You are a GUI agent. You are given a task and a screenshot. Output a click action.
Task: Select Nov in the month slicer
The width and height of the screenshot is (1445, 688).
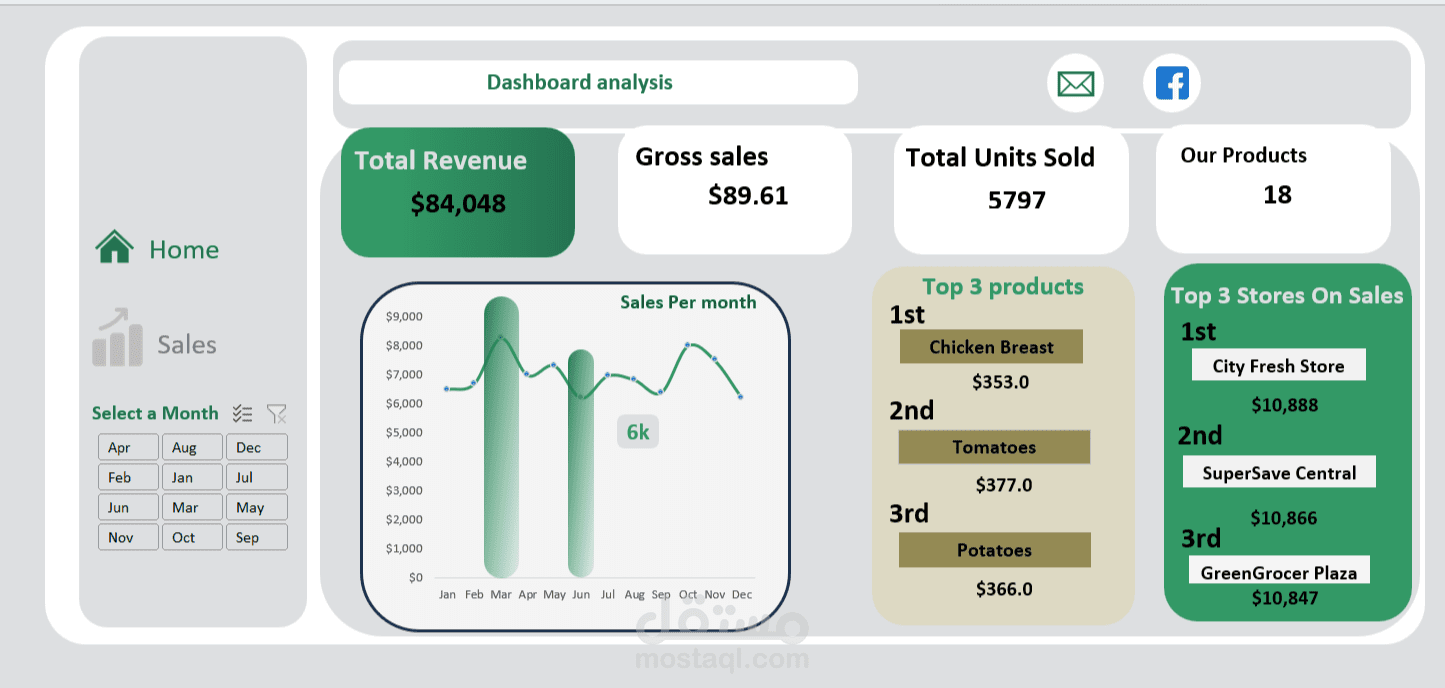[x=128, y=537]
